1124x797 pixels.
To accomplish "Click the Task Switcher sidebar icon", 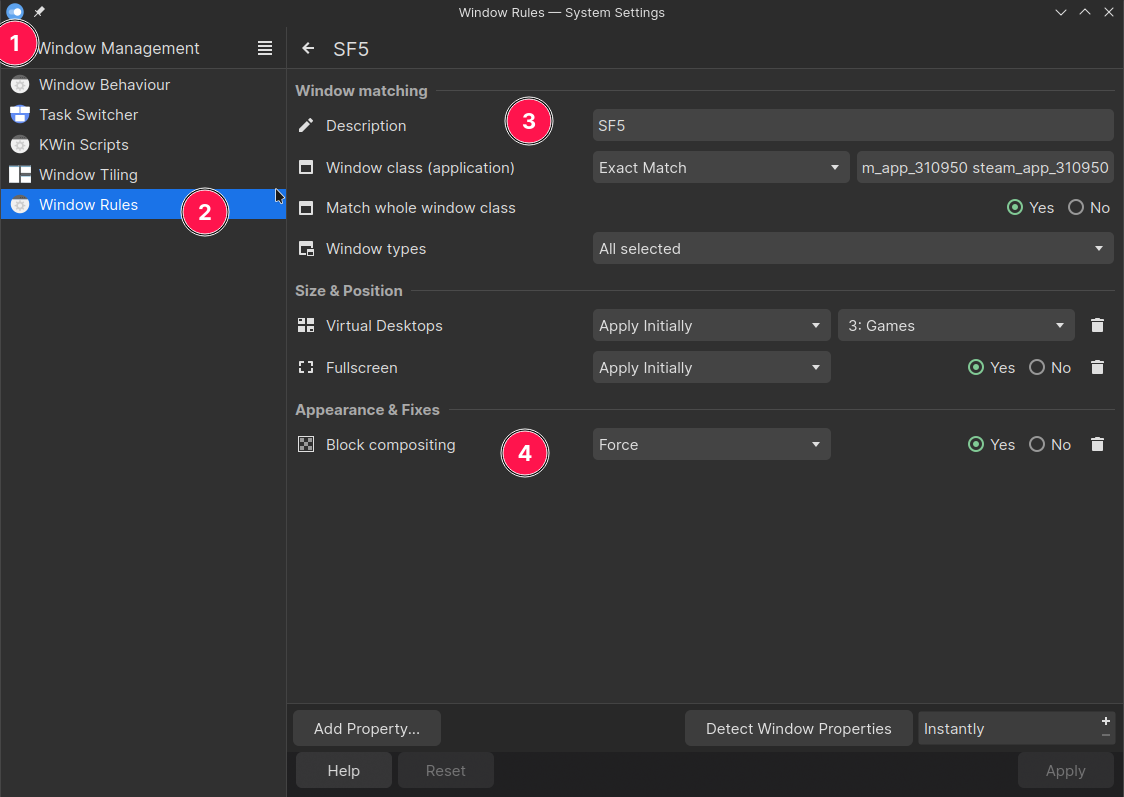I will pyautogui.click(x=20, y=115).
